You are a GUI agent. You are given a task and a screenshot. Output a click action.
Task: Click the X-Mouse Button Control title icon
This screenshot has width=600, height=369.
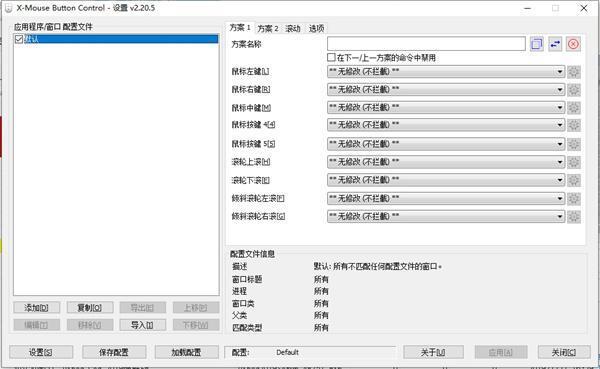8,8
